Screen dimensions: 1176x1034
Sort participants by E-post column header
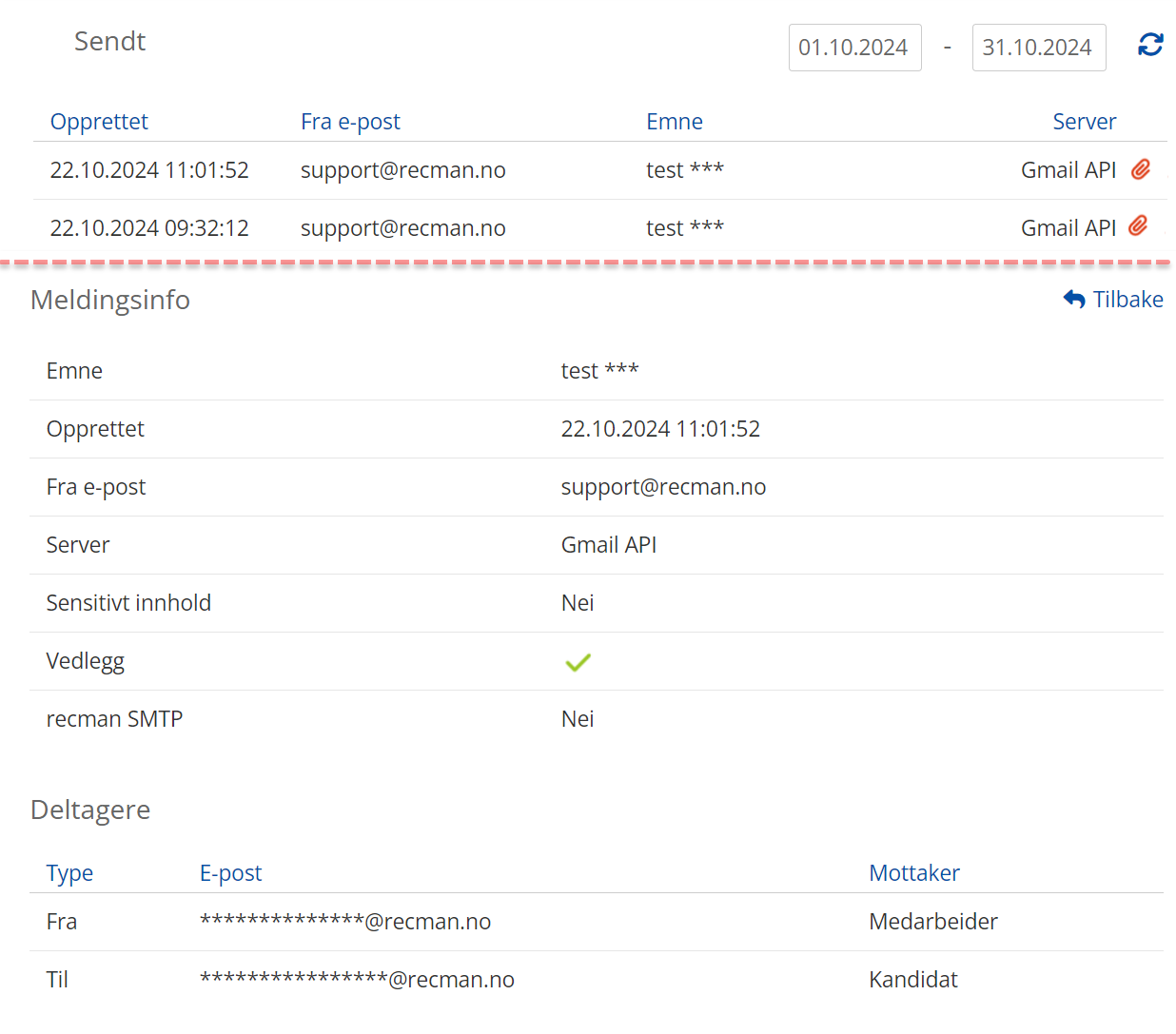coord(230,873)
